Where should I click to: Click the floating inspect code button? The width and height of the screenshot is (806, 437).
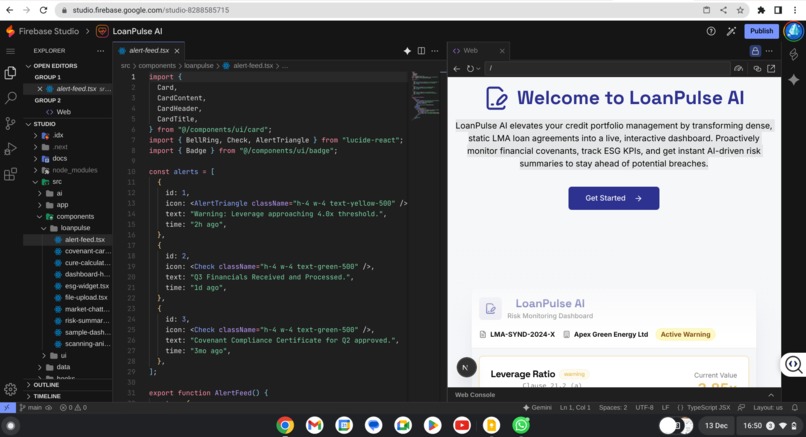[793, 365]
